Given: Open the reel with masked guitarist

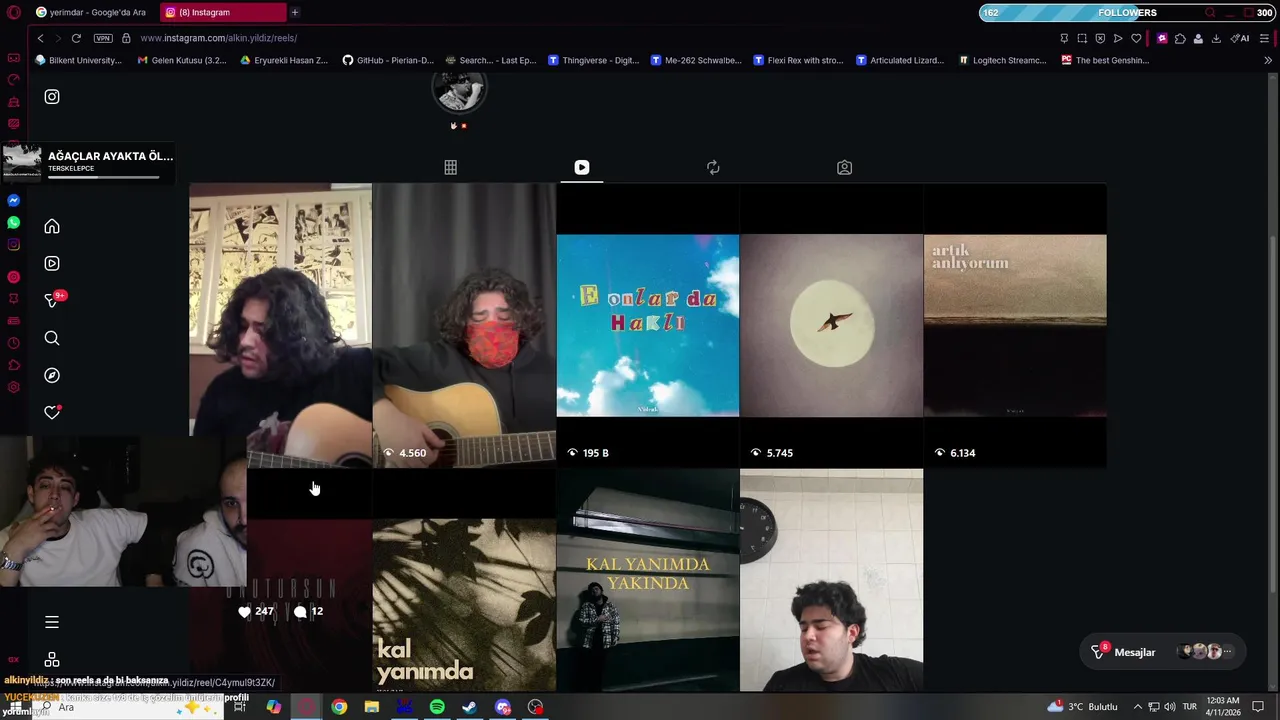Looking at the screenshot, I should 464,325.
